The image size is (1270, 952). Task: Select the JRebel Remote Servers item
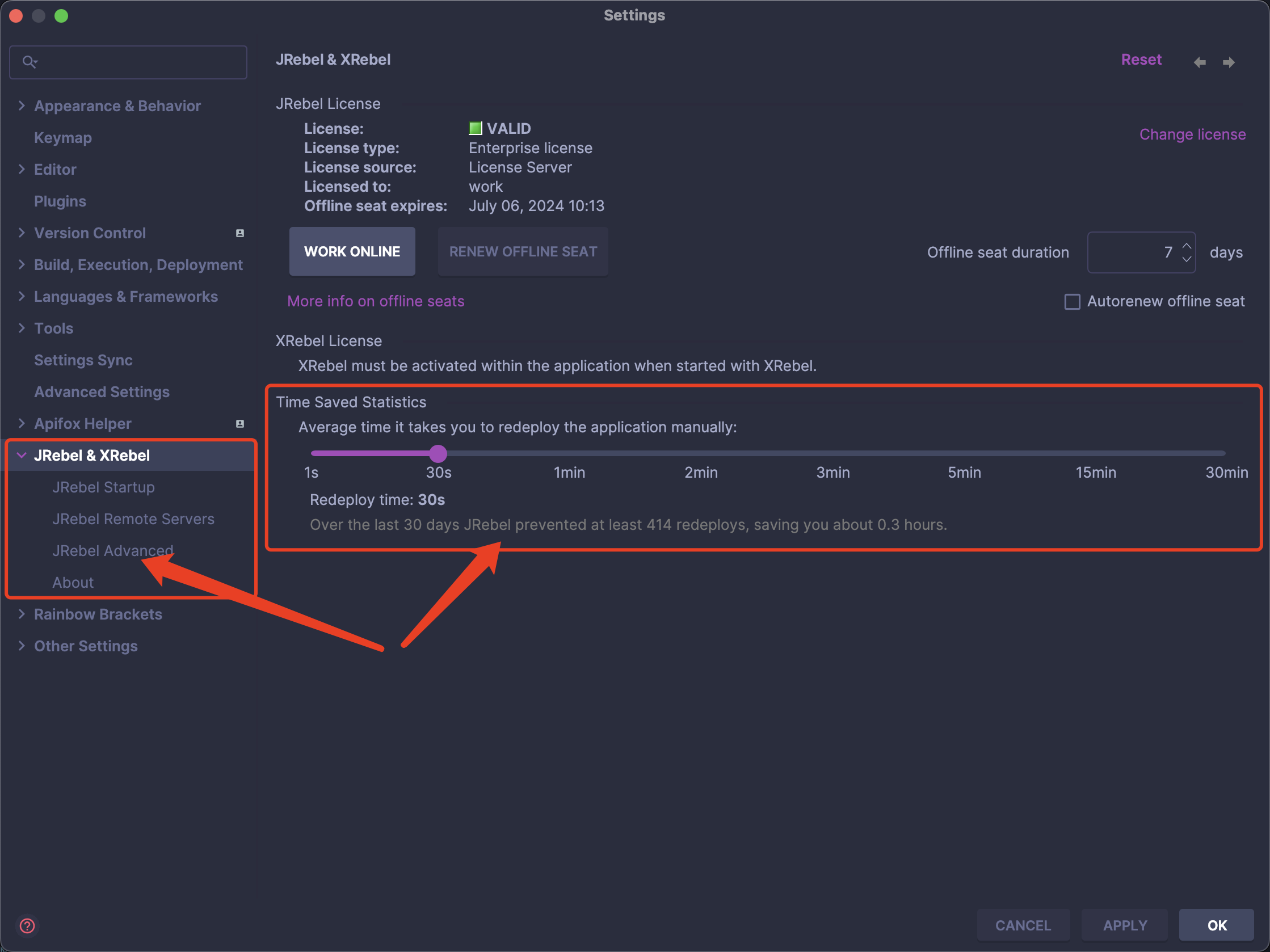pyautogui.click(x=134, y=518)
